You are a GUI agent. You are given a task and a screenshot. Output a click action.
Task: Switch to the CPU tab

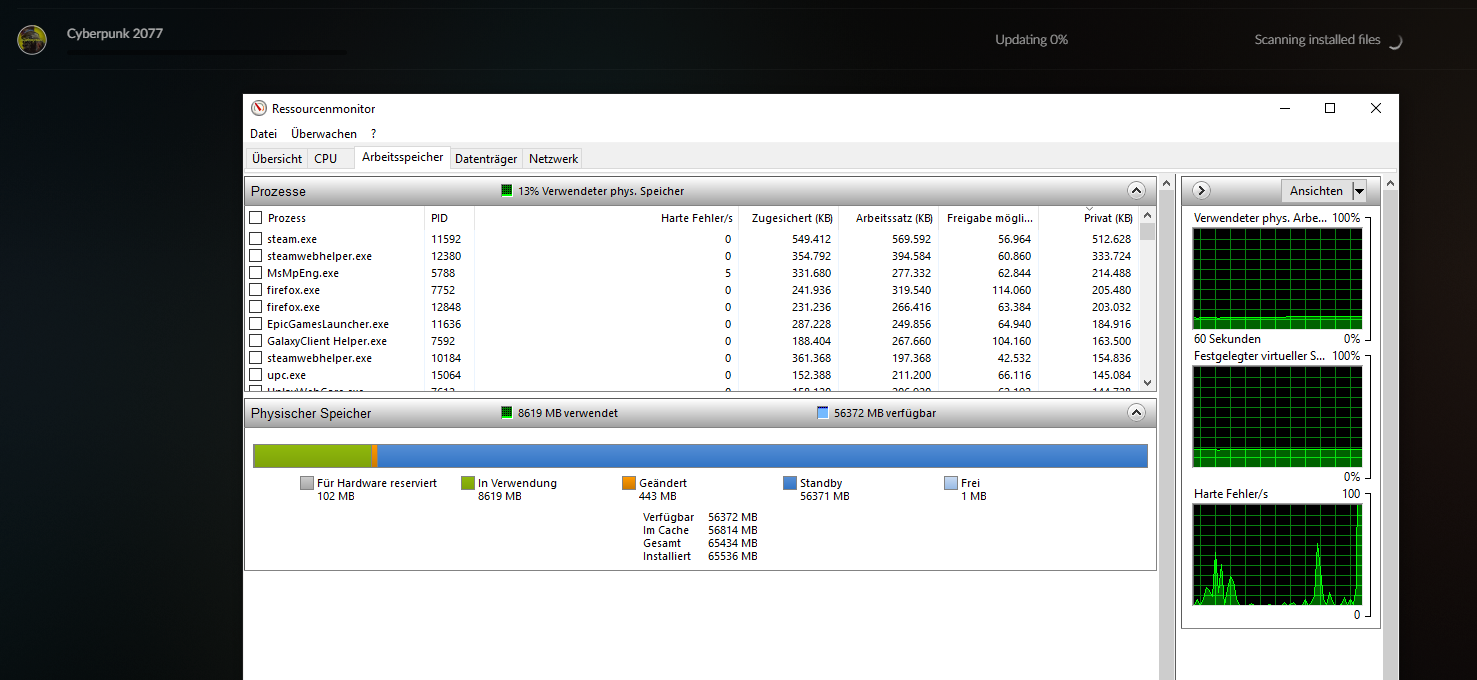(325, 159)
